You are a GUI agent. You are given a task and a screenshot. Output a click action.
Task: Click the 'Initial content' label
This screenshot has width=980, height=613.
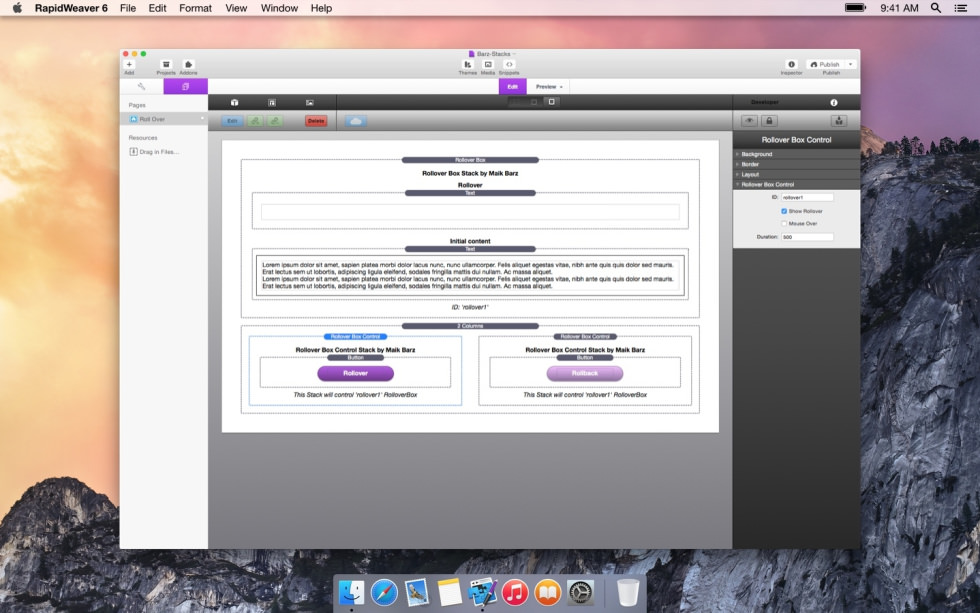470,241
